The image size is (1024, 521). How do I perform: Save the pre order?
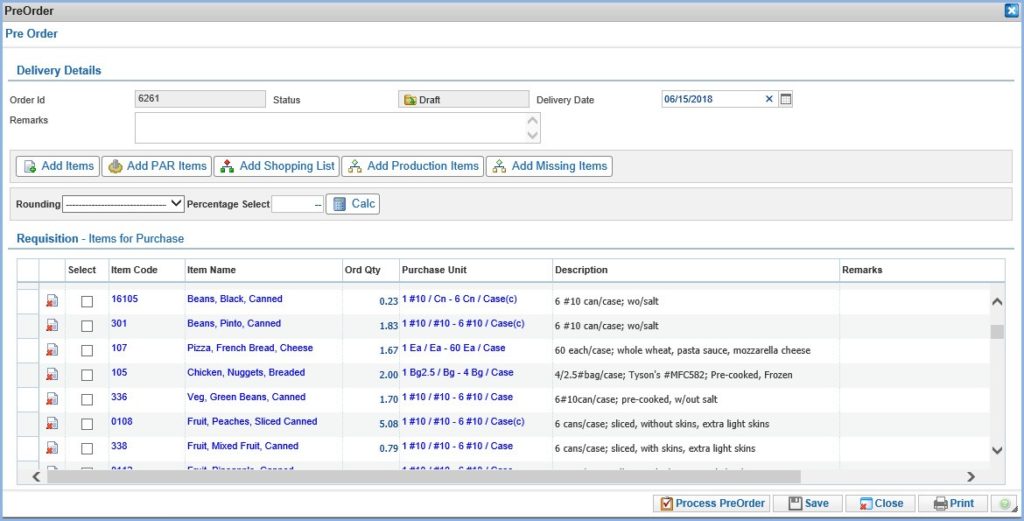[x=808, y=503]
